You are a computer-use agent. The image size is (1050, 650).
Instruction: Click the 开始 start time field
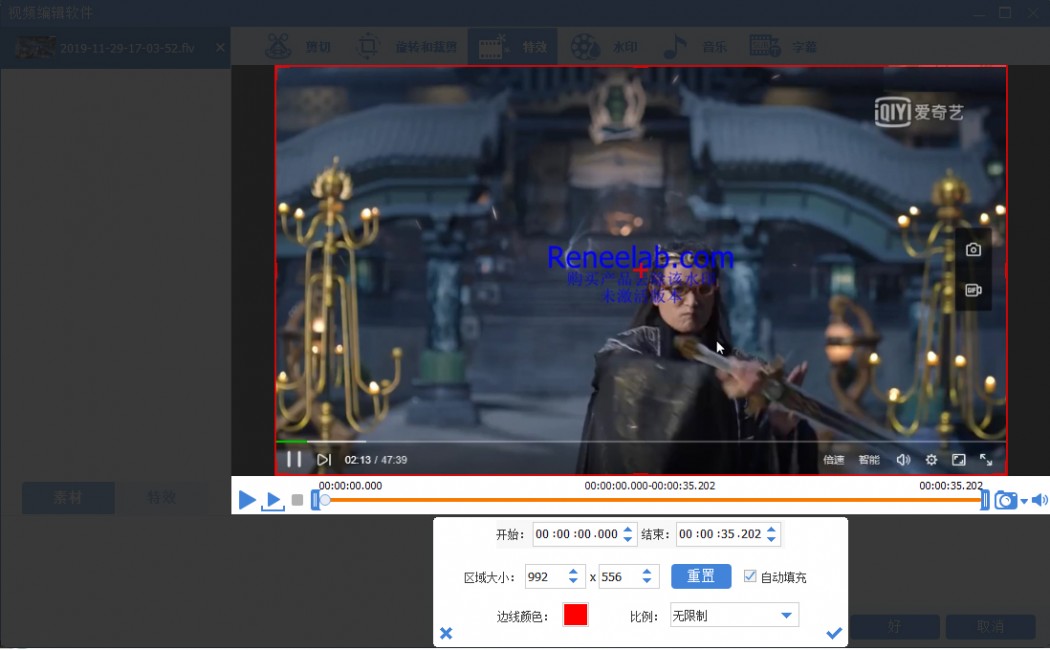(577, 534)
